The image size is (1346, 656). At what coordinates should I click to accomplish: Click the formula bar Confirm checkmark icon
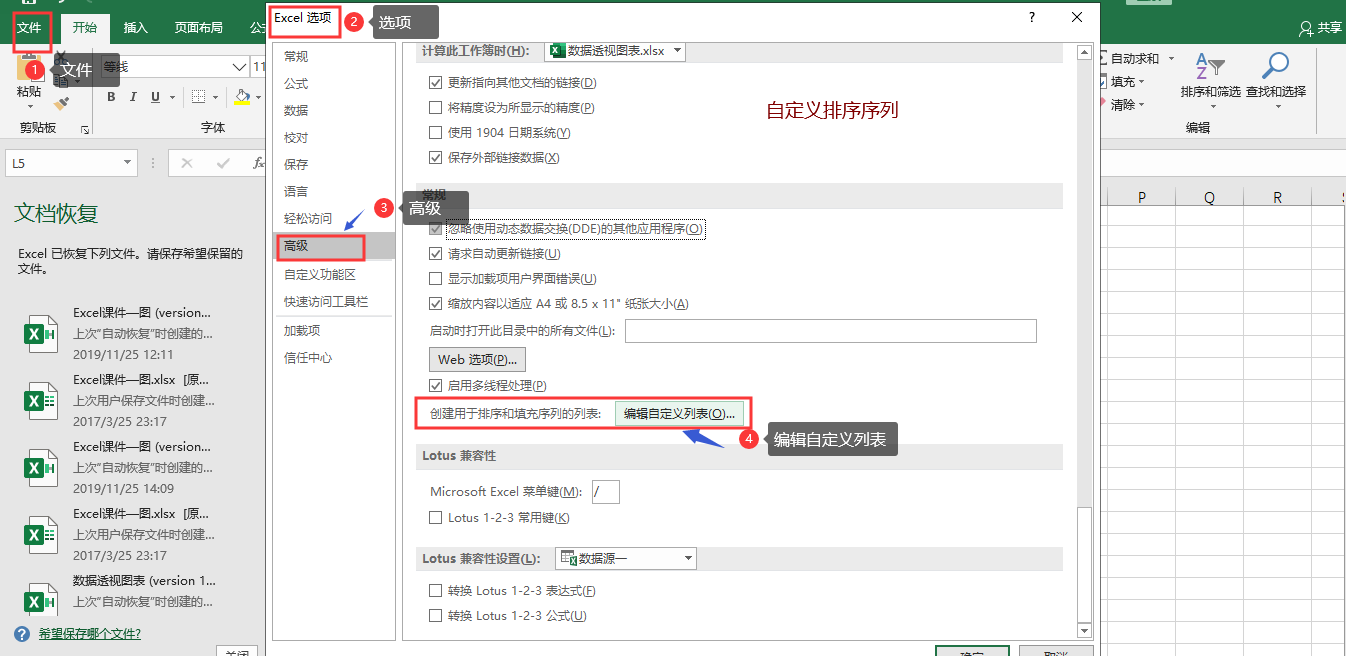[222, 163]
